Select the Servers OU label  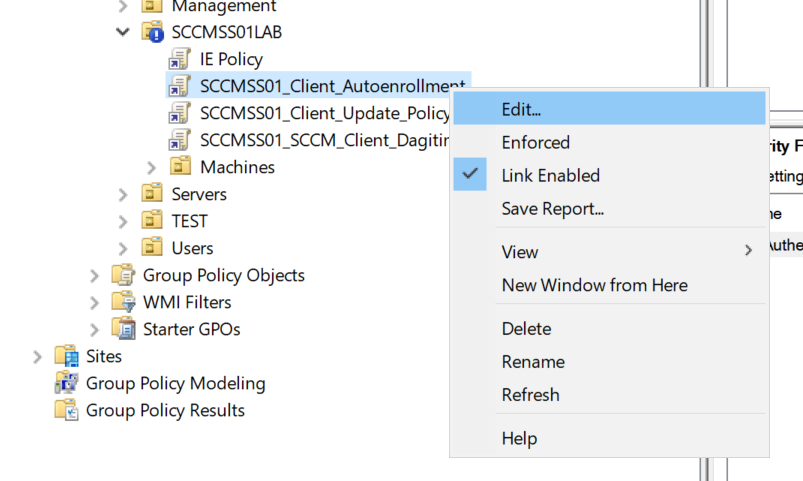(x=199, y=194)
